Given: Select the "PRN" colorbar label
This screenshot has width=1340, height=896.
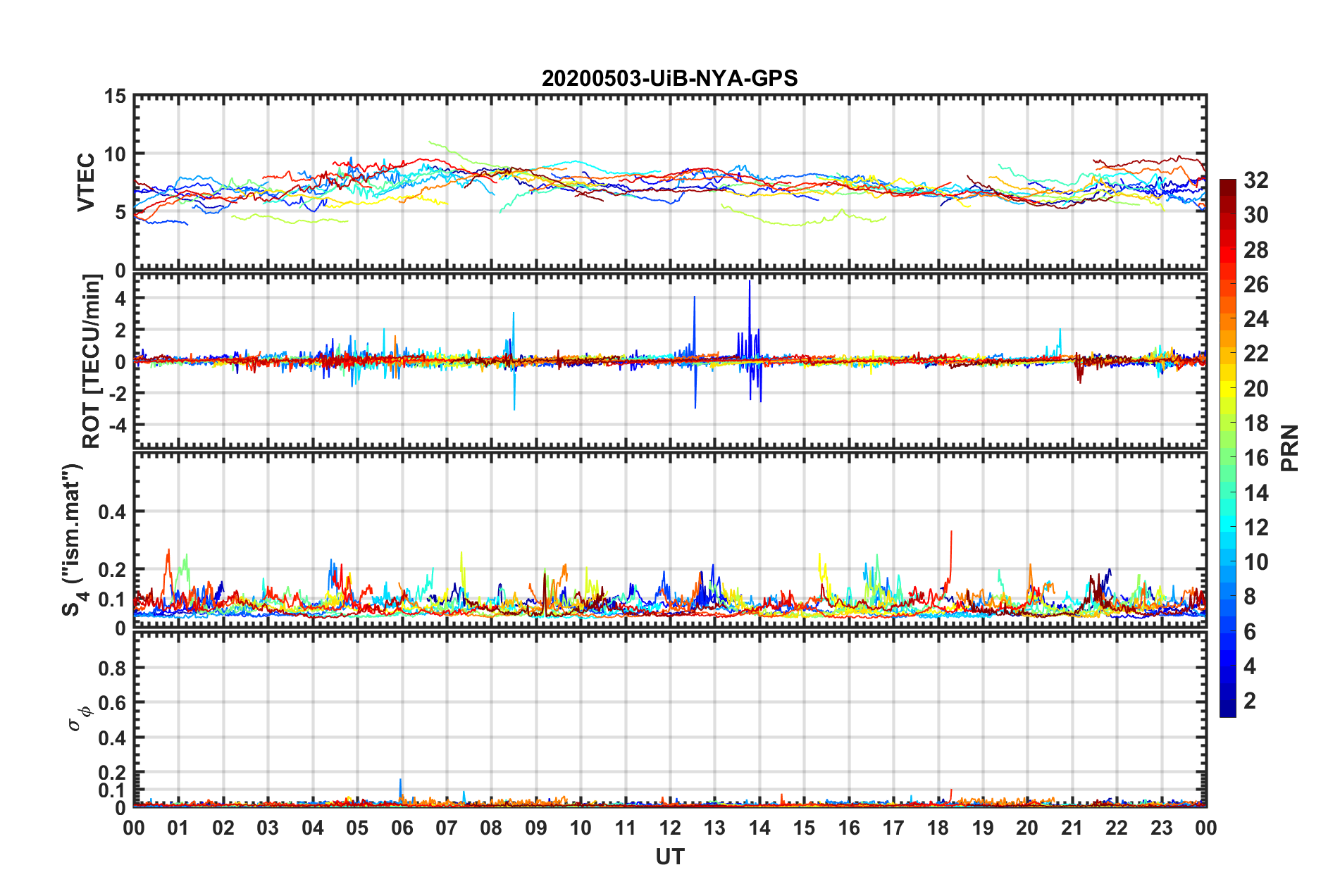Looking at the screenshot, I should click(x=1289, y=448).
